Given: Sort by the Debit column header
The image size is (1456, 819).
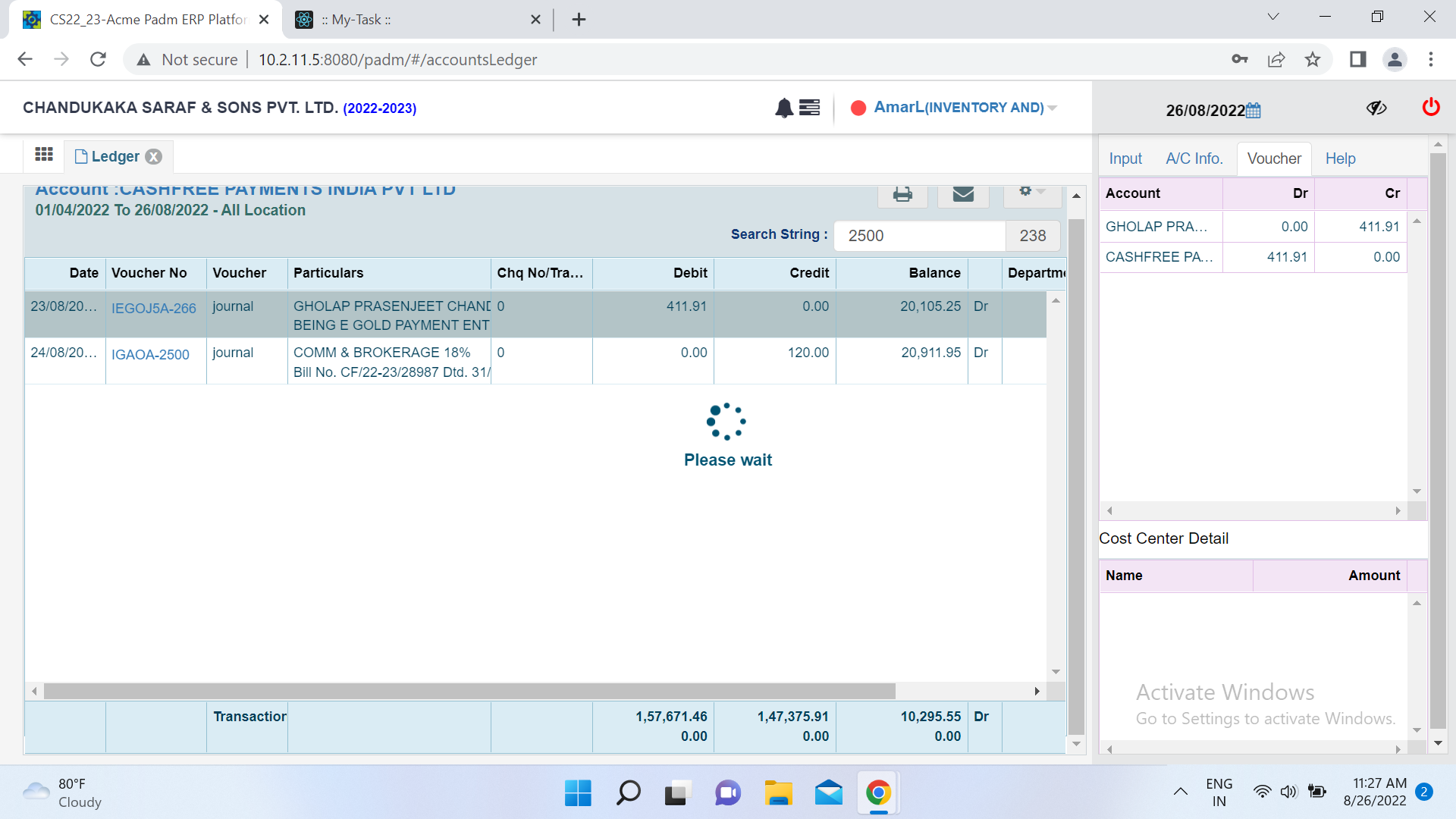Looking at the screenshot, I should point(653,273).
